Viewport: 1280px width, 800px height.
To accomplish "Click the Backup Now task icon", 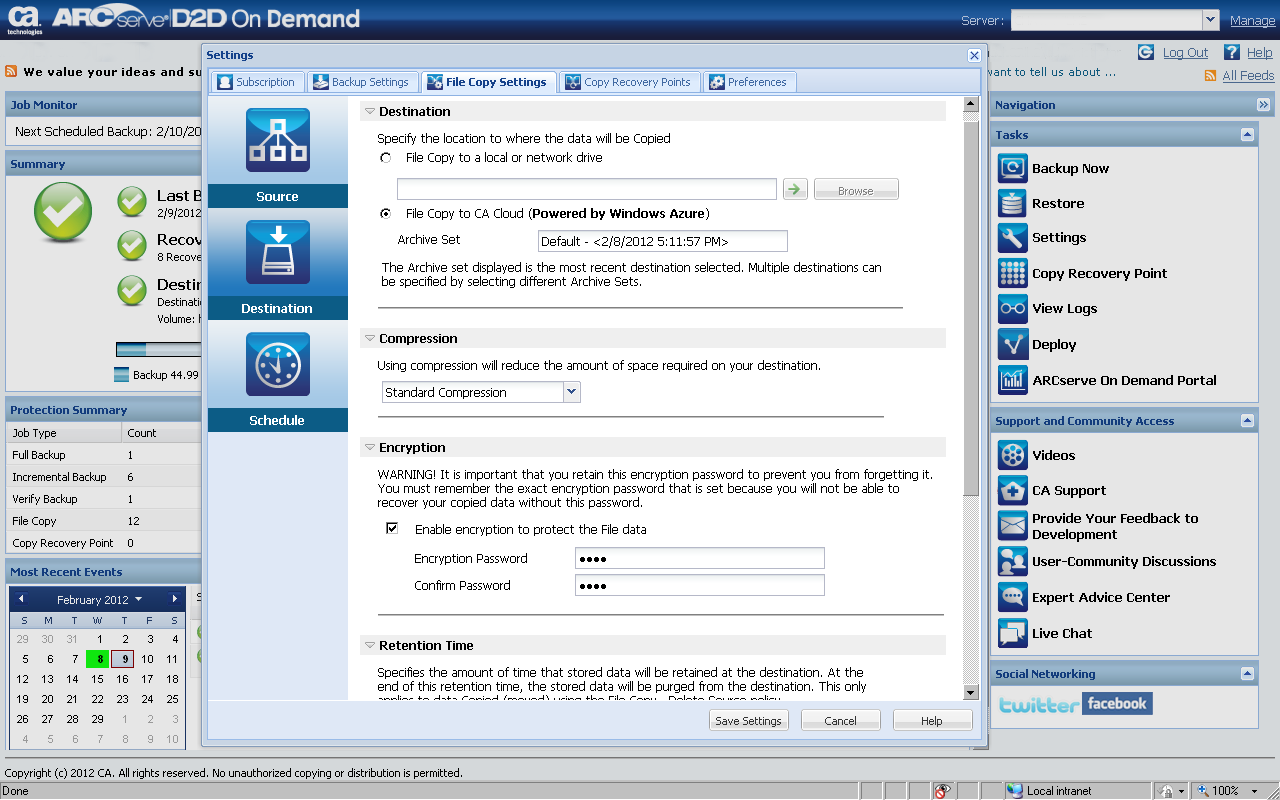I will (1013, 168).
